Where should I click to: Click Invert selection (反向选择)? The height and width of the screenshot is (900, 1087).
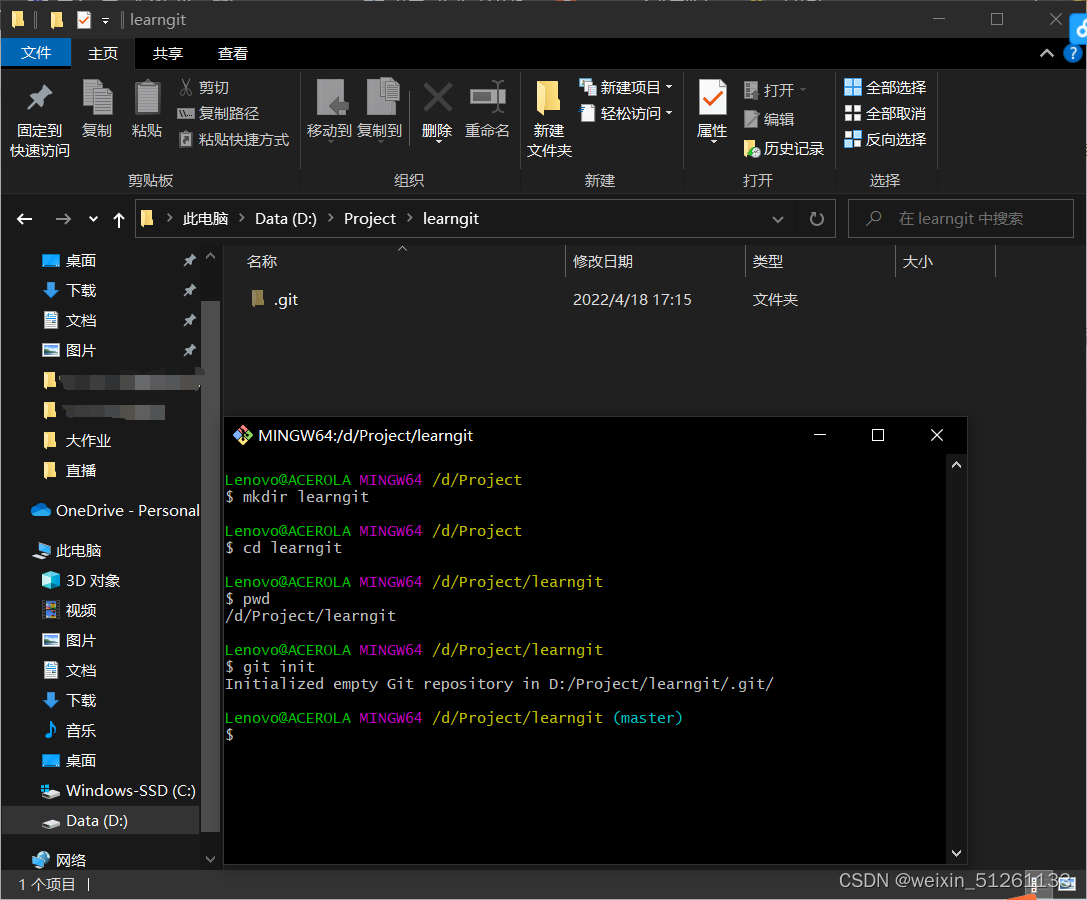885,139
